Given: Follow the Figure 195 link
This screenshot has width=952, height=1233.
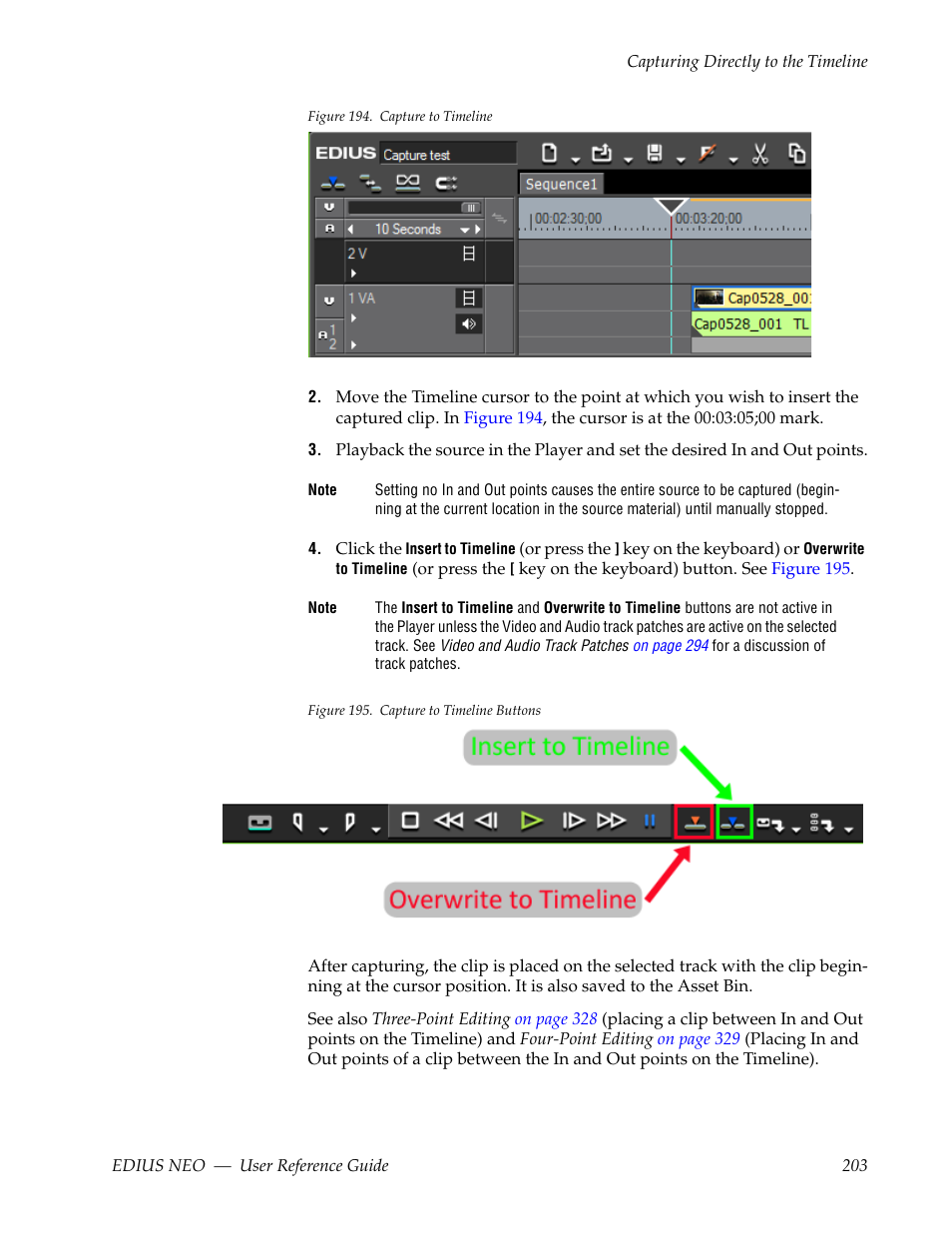Looking at the screenshot, I should coord(811,569).
